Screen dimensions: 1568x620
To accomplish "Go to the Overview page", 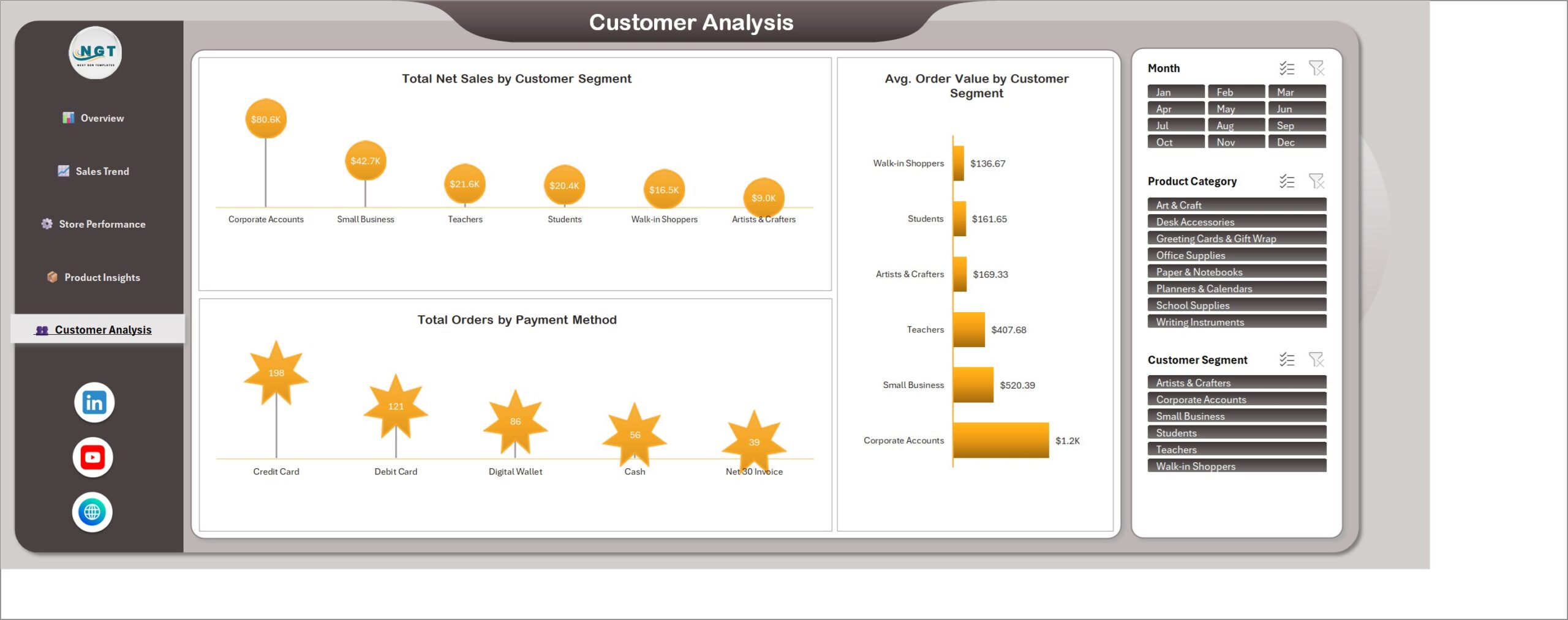I will pyautogui.click(x=94, y=118).
